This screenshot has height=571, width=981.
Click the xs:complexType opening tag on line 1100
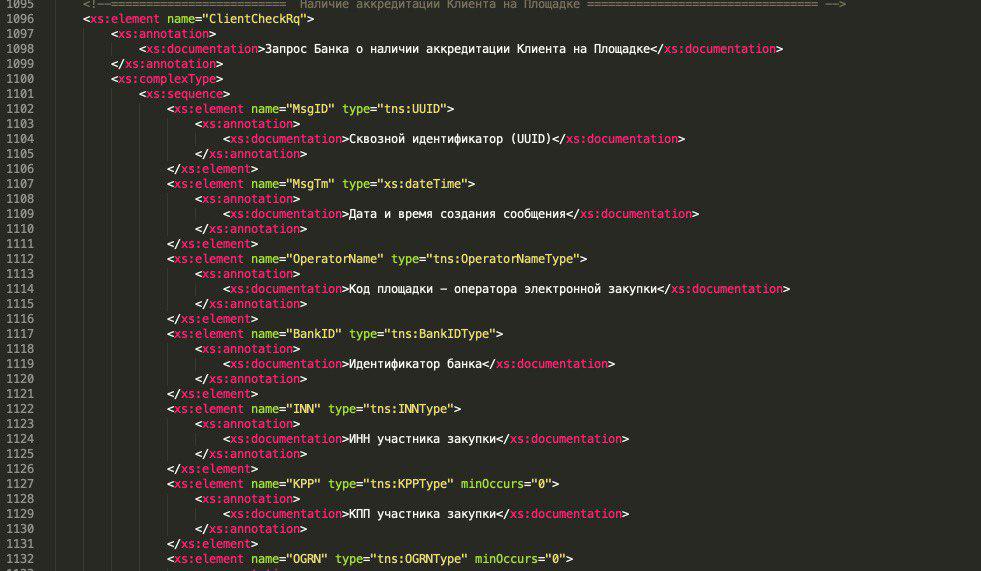tap(167, 79)
